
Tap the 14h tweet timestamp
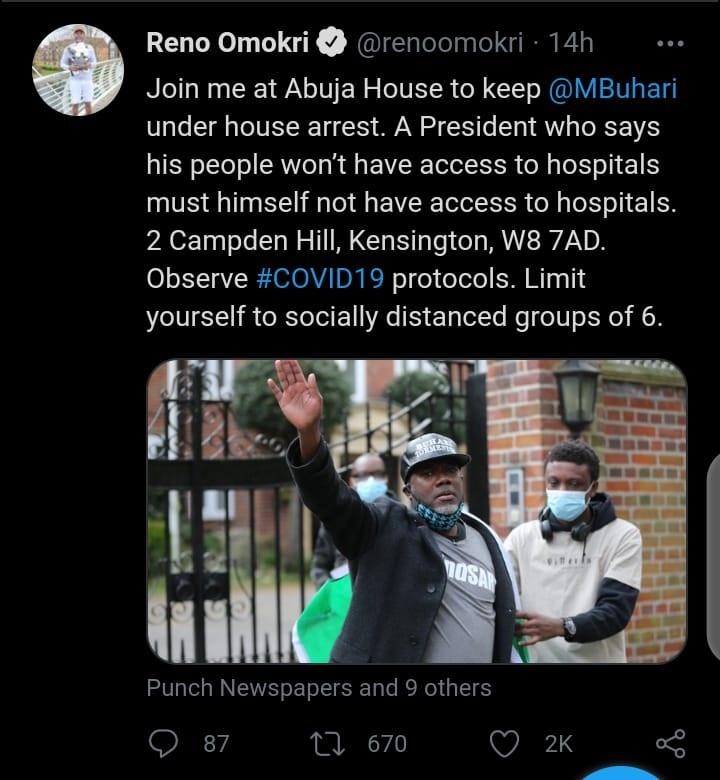point(574,43)
